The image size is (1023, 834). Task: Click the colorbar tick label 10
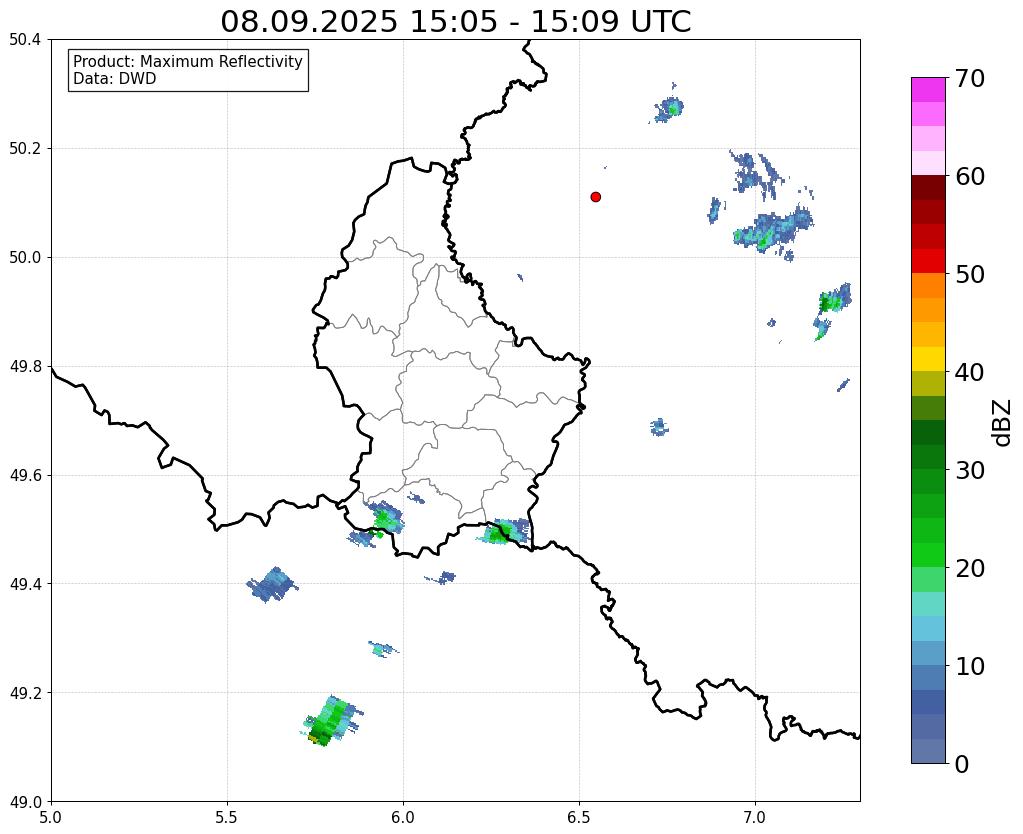point(970,666)
